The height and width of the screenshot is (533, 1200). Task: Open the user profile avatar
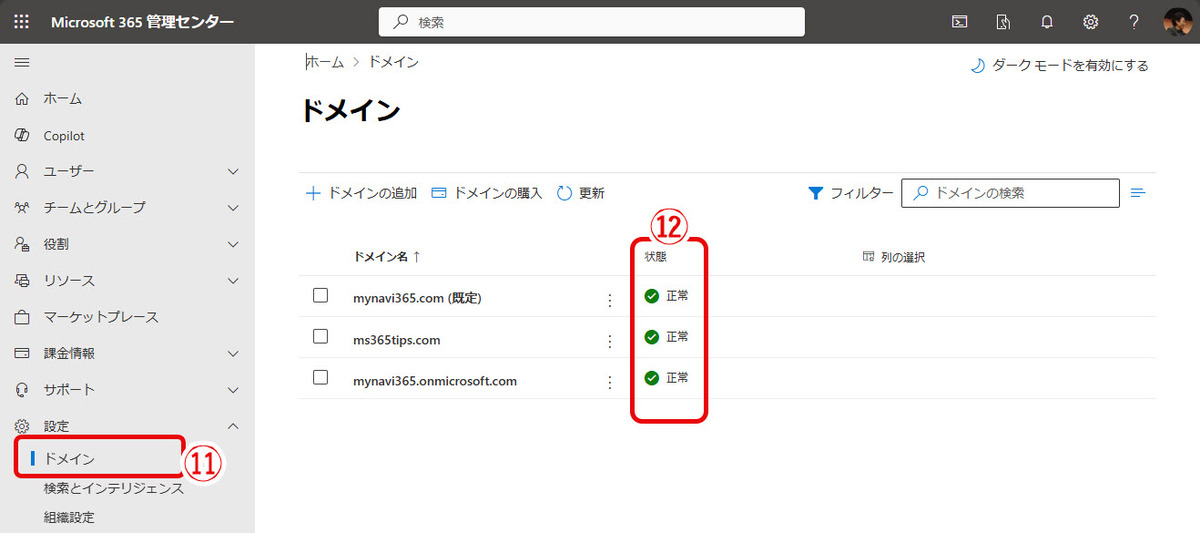point(1178,21)
